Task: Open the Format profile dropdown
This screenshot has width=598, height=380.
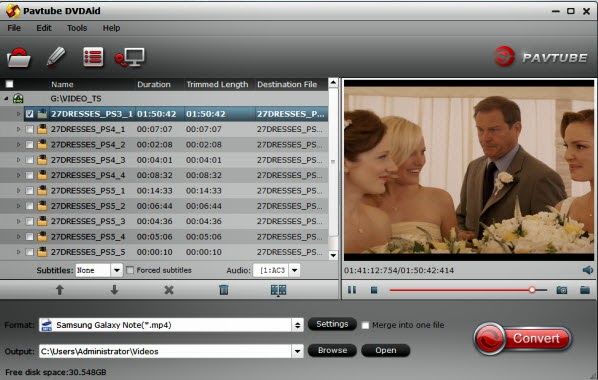Action: tap(297, 325)
